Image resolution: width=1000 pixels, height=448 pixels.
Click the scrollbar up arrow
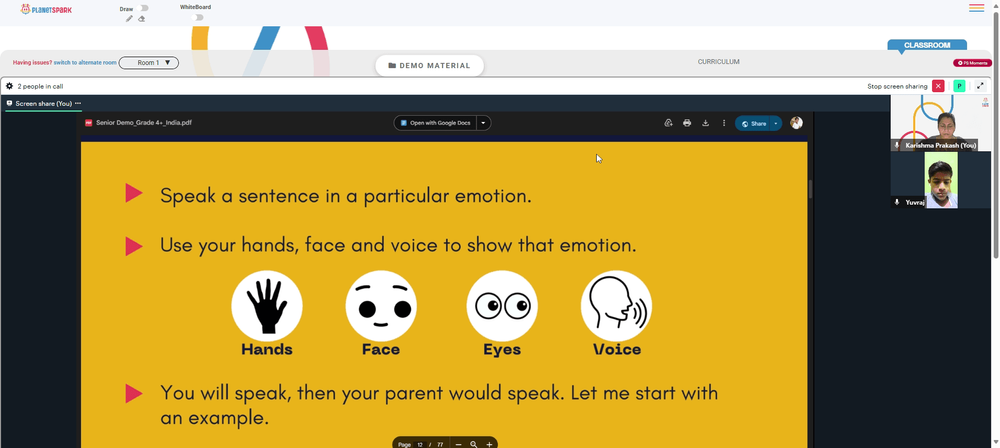(x=996, y=4)
